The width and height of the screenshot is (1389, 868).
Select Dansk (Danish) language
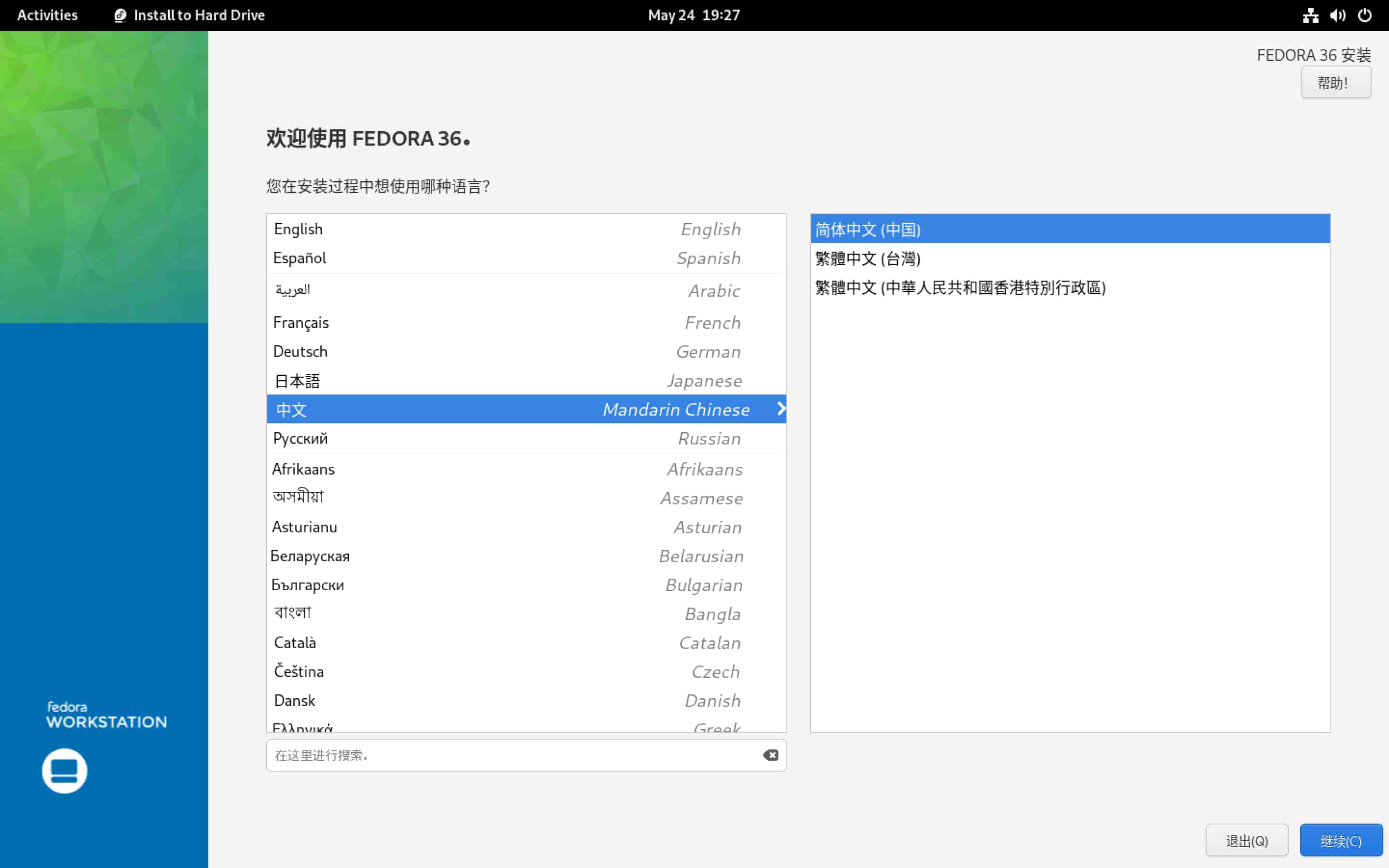coord(526,700)
